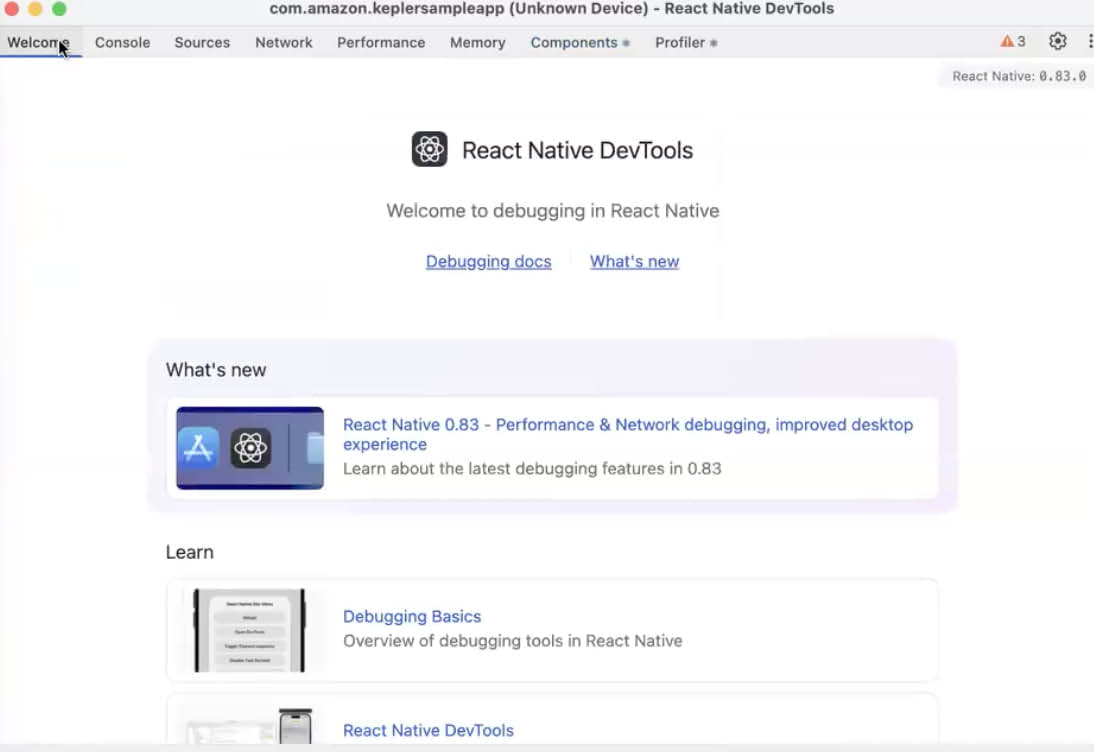Click the warning triangle with 3 issues
Viewport: 1094px width, 752px height.
[x=1013, y=42]
